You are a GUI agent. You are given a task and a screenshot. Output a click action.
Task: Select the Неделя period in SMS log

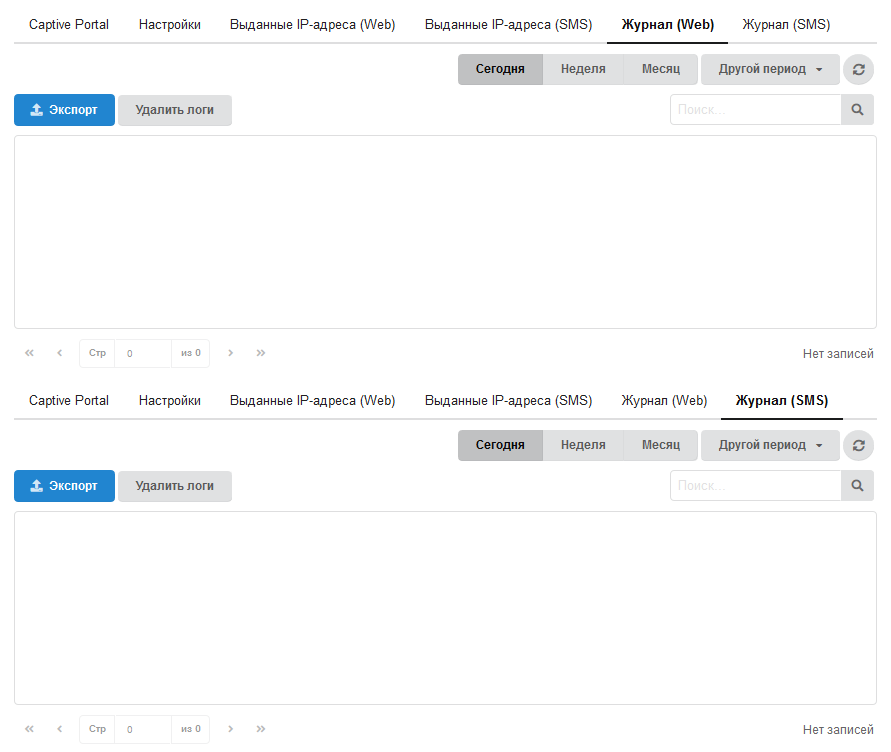(583, 445)
